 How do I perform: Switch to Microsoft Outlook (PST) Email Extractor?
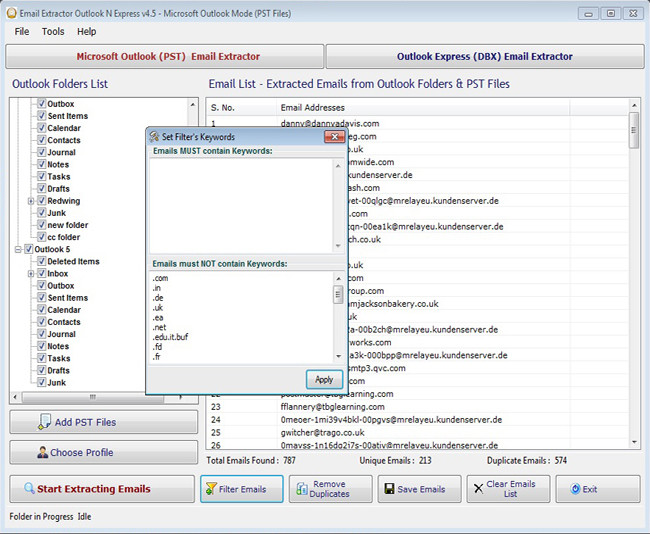click(x=165, y=56)
